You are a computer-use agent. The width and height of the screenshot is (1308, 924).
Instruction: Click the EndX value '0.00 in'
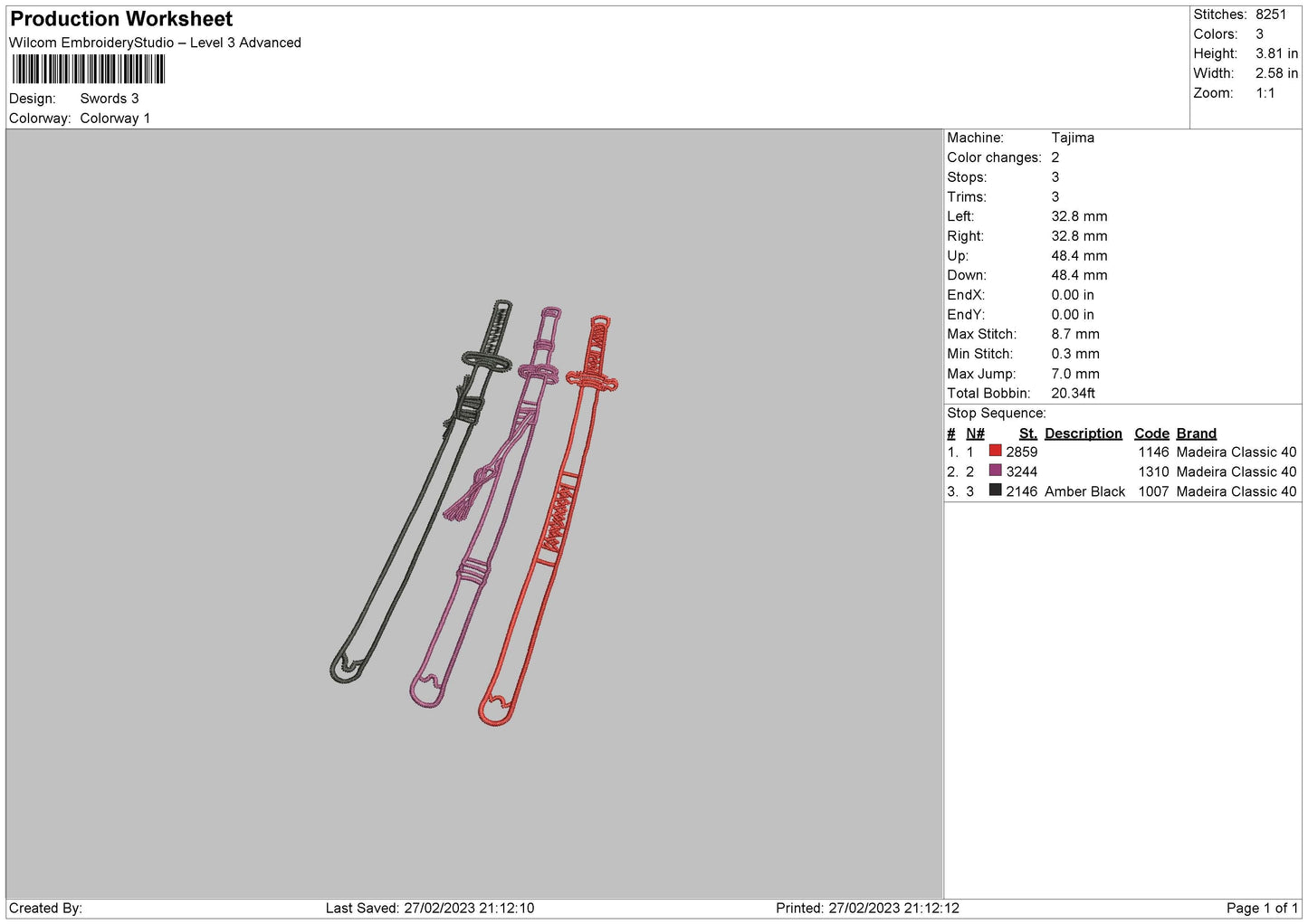pyautogui.click(x=1073, y=295)
